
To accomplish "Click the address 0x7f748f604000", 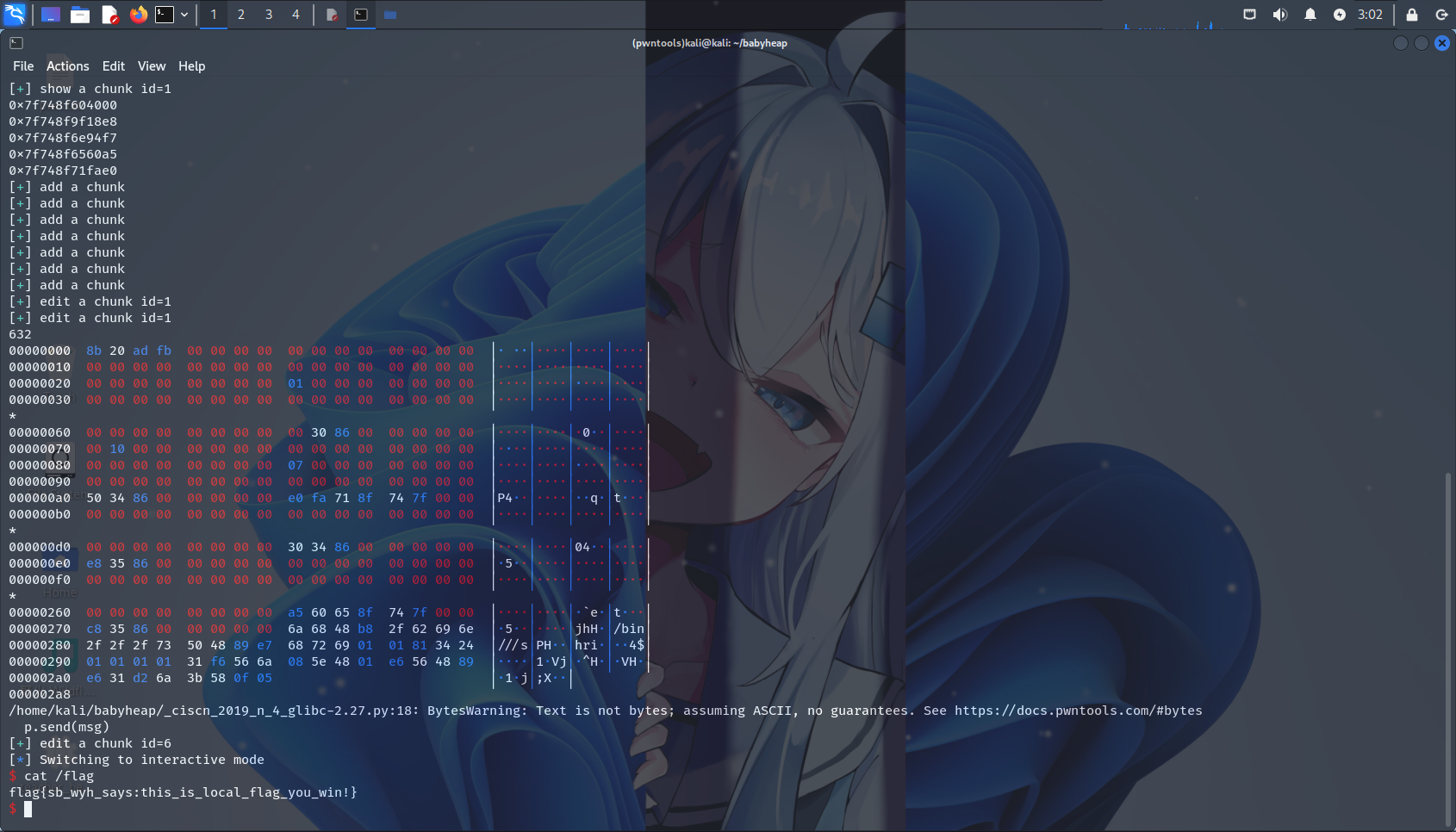I will pos(63,105).
